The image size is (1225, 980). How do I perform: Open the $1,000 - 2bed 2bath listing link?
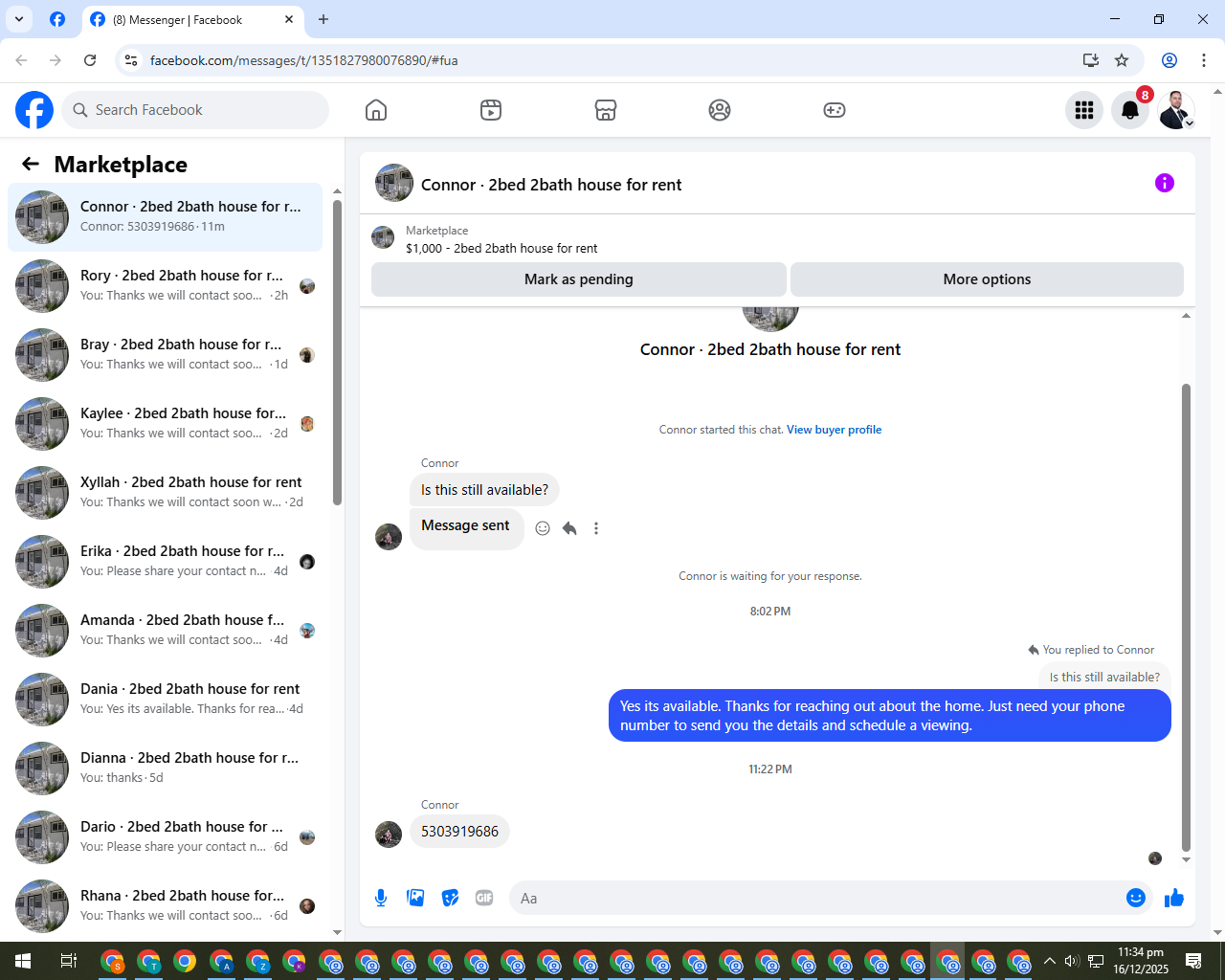pyautogui.click(x=501, y=248)
